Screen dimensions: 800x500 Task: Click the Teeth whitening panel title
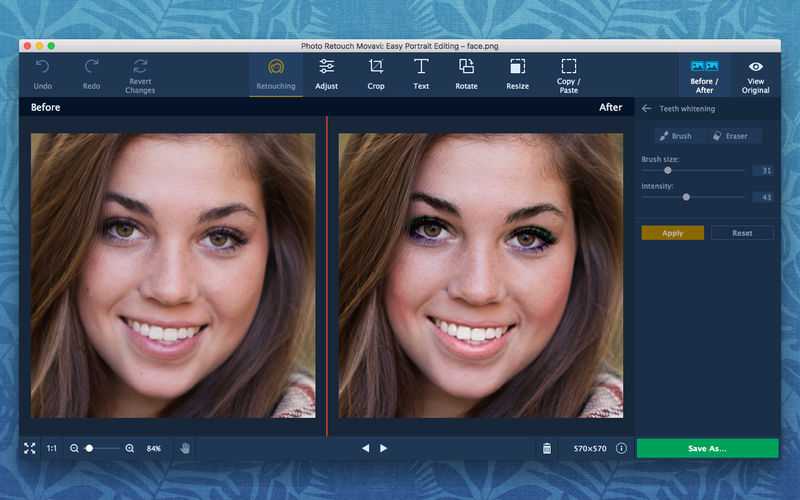click(x=687, y=109)
